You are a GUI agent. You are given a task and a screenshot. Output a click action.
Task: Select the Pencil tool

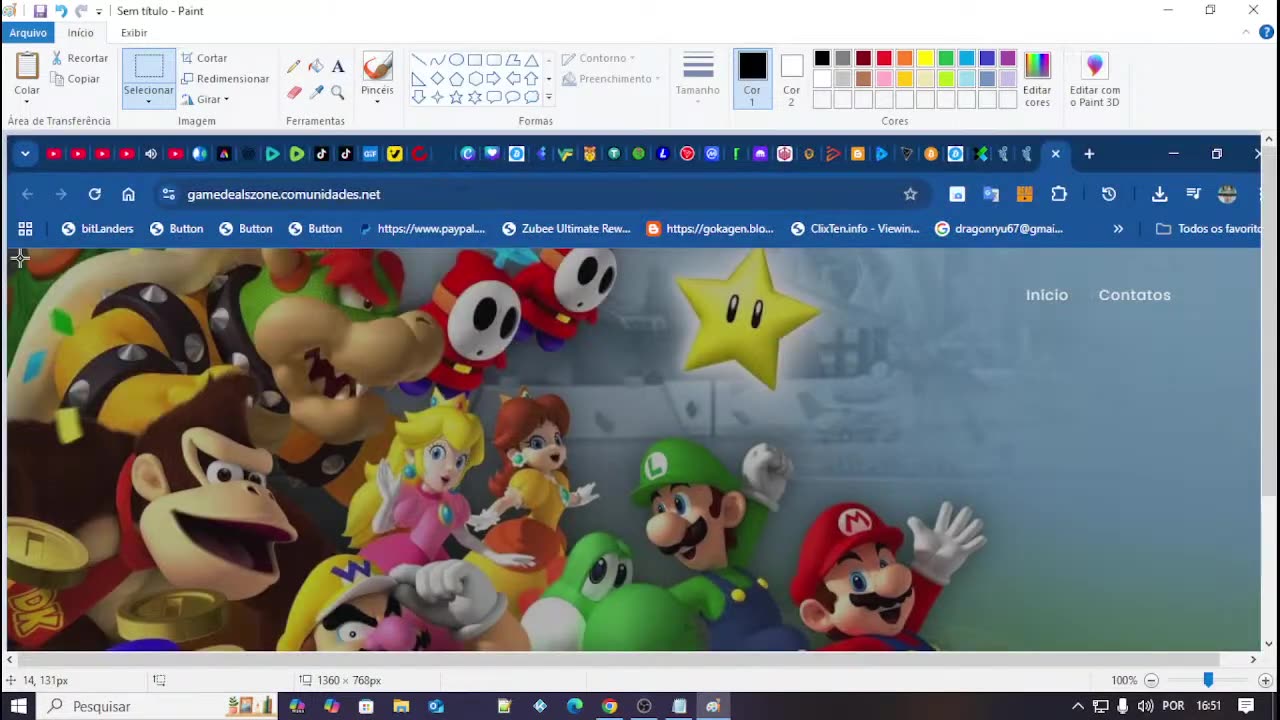293,67
